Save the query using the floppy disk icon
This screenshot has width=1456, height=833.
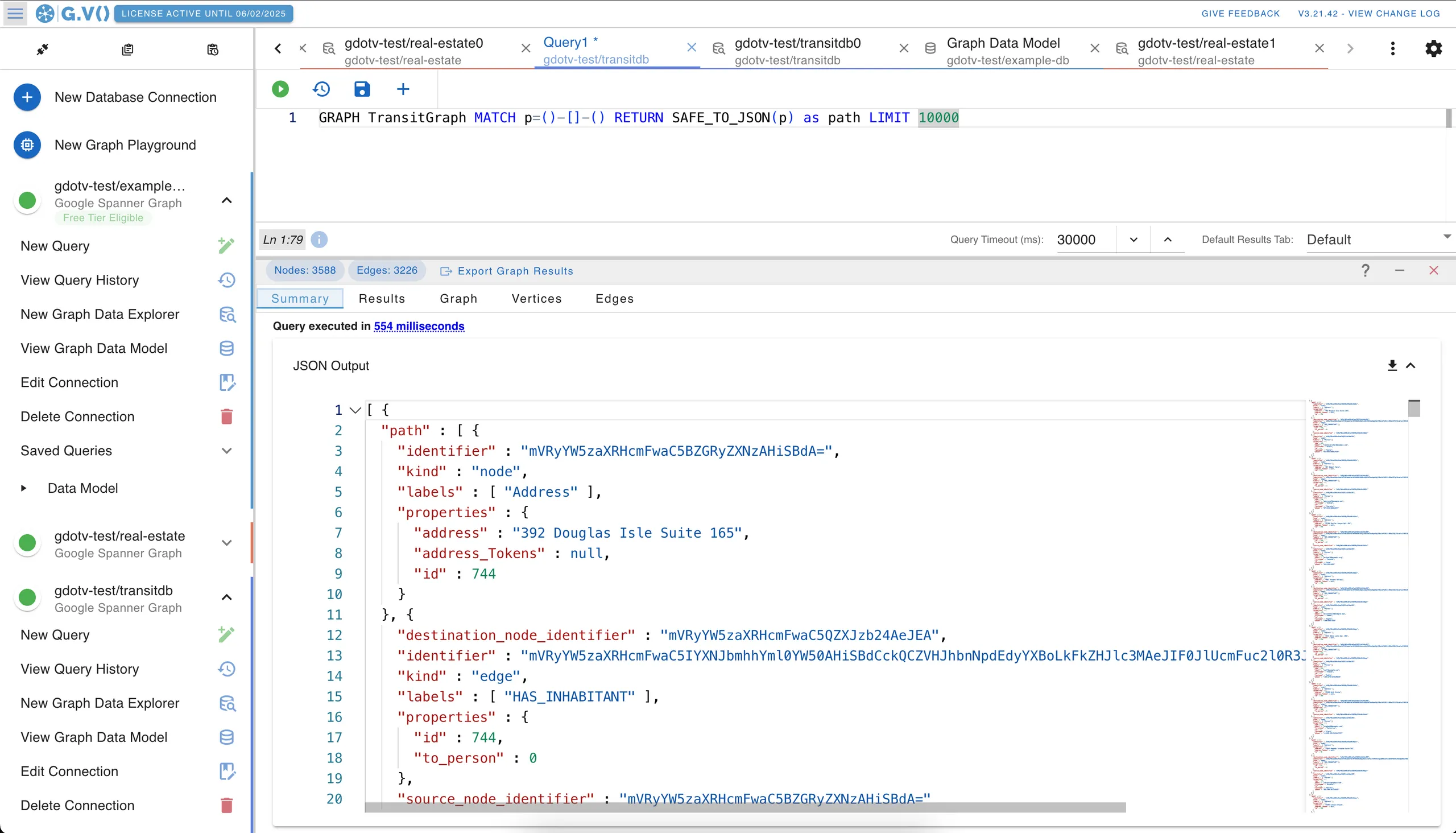(x=362, y=89)
